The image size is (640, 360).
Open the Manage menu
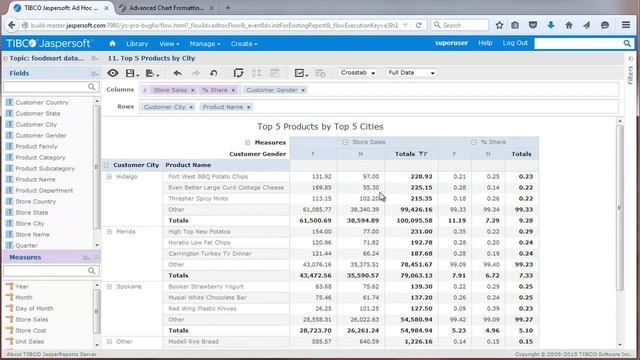point(204,44)
